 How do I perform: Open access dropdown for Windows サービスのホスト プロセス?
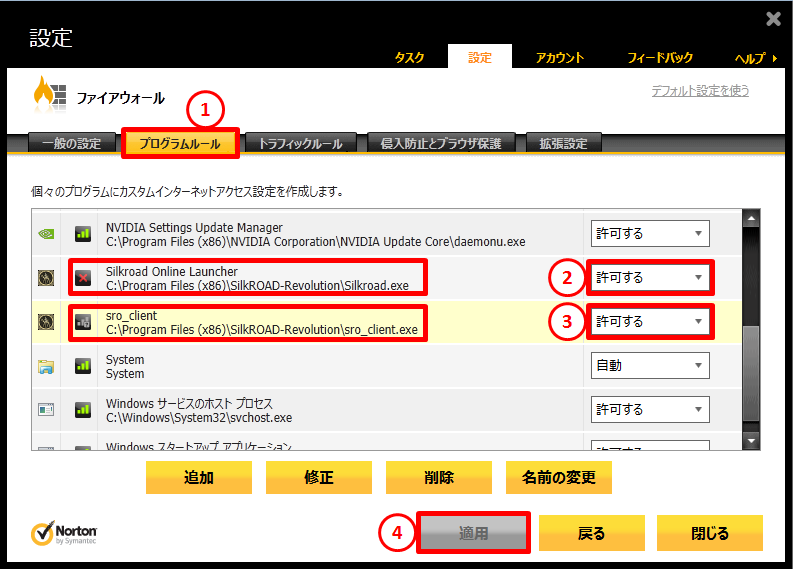point(650,410)
